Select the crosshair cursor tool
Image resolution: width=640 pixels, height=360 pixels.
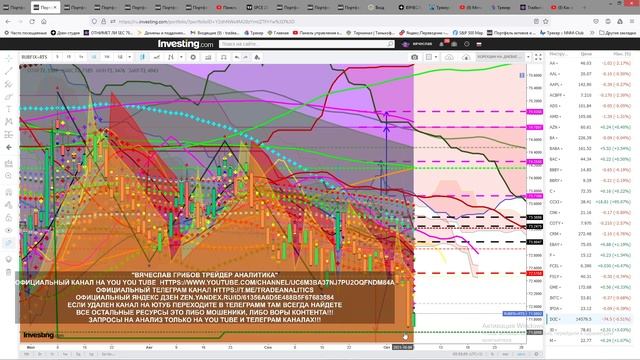tap(9, 59)
